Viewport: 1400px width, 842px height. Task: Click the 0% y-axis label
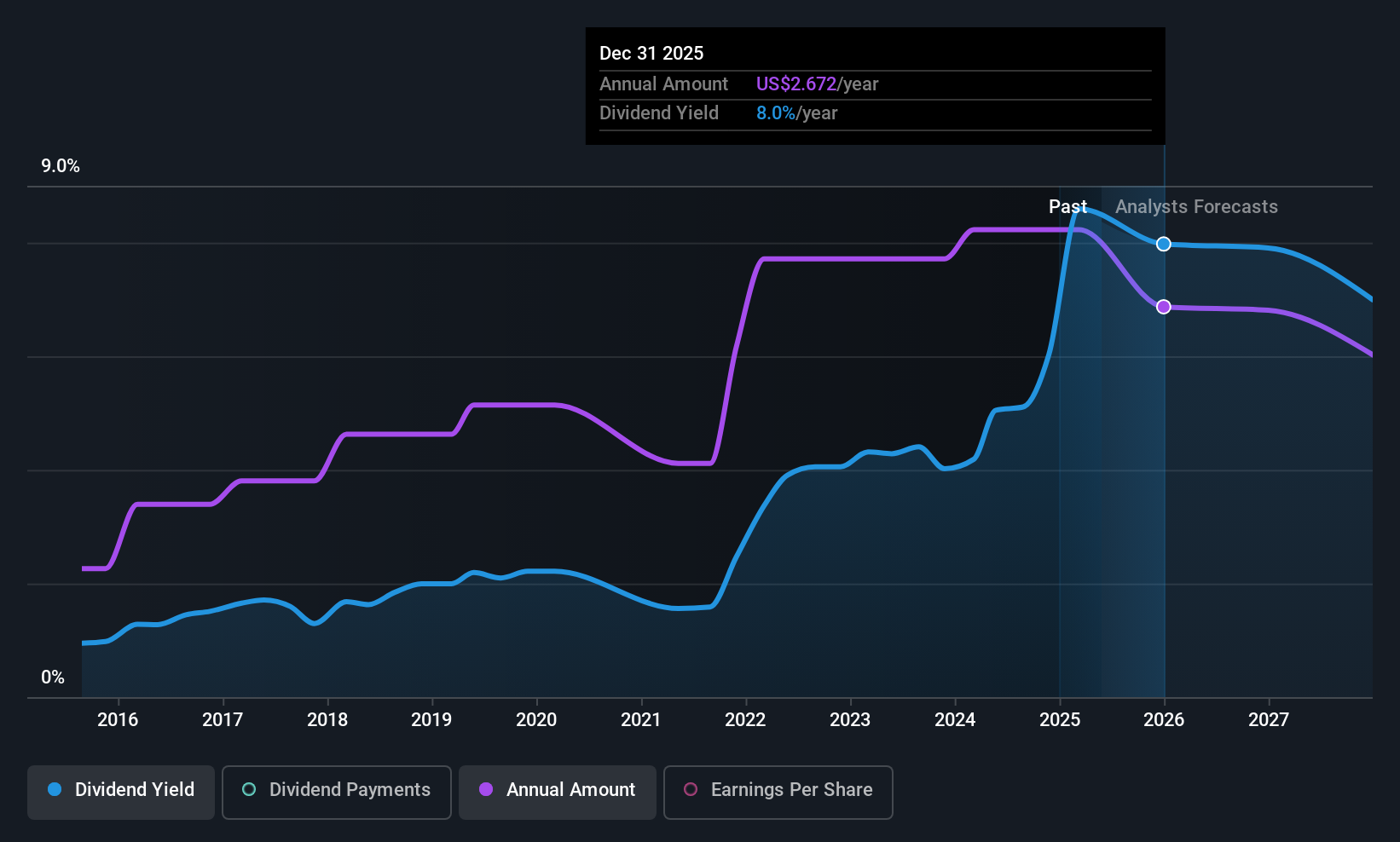tap(53, 678)
